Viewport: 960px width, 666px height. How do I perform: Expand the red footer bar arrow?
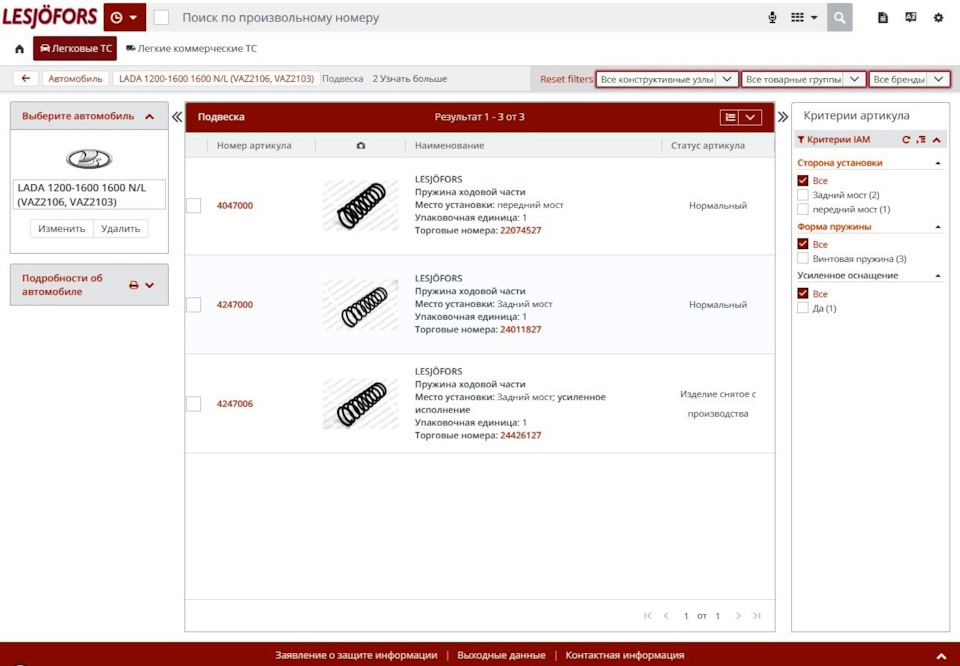point(942,656)
